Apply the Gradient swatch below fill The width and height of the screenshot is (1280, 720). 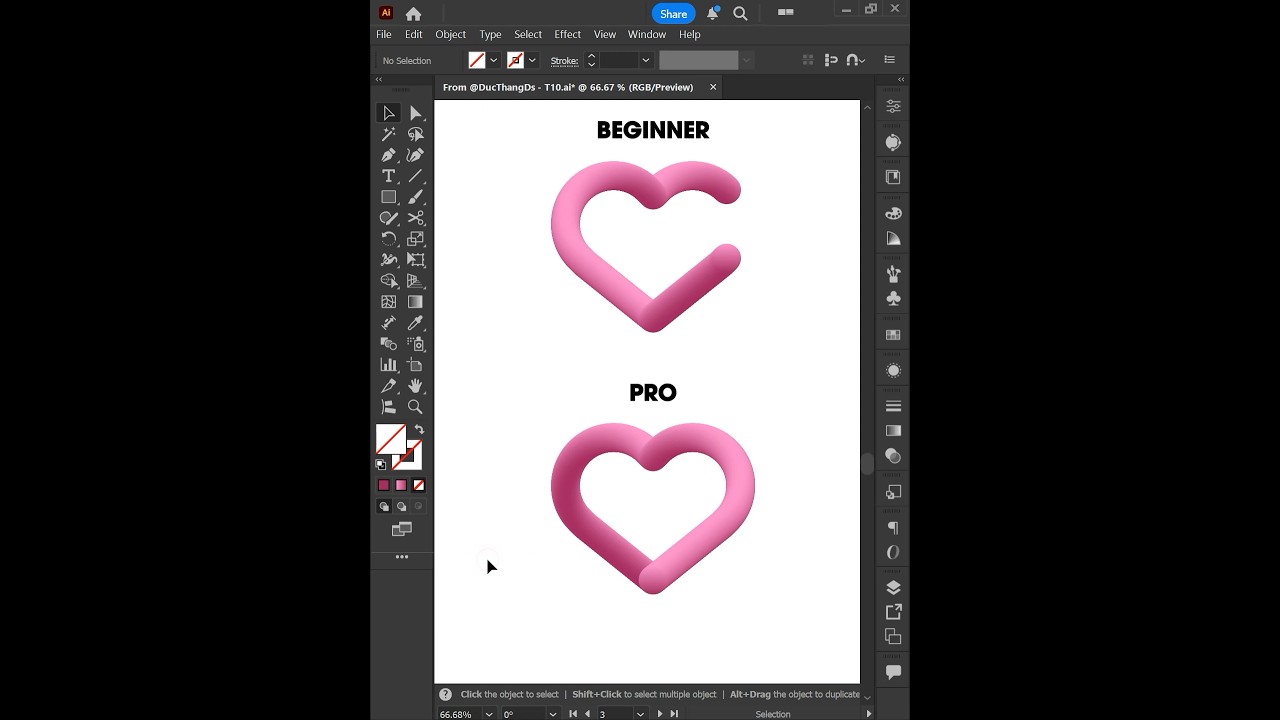click(401, 485)
